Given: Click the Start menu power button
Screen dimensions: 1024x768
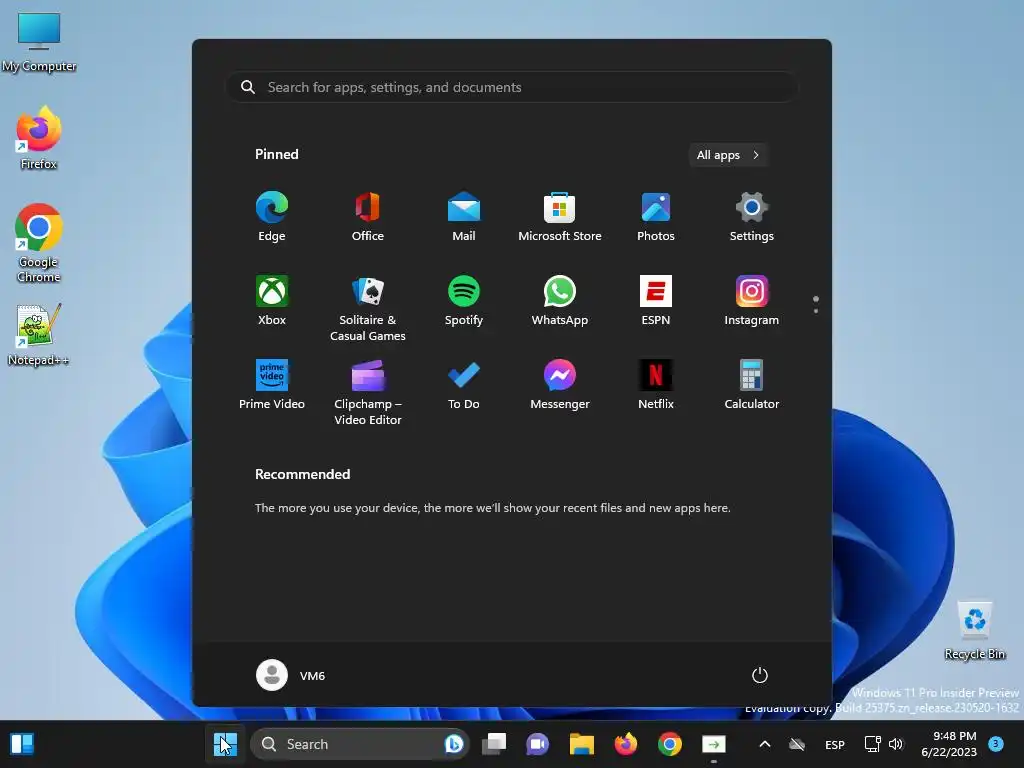Looking at the screenshot, I should [x=760, y=675].
